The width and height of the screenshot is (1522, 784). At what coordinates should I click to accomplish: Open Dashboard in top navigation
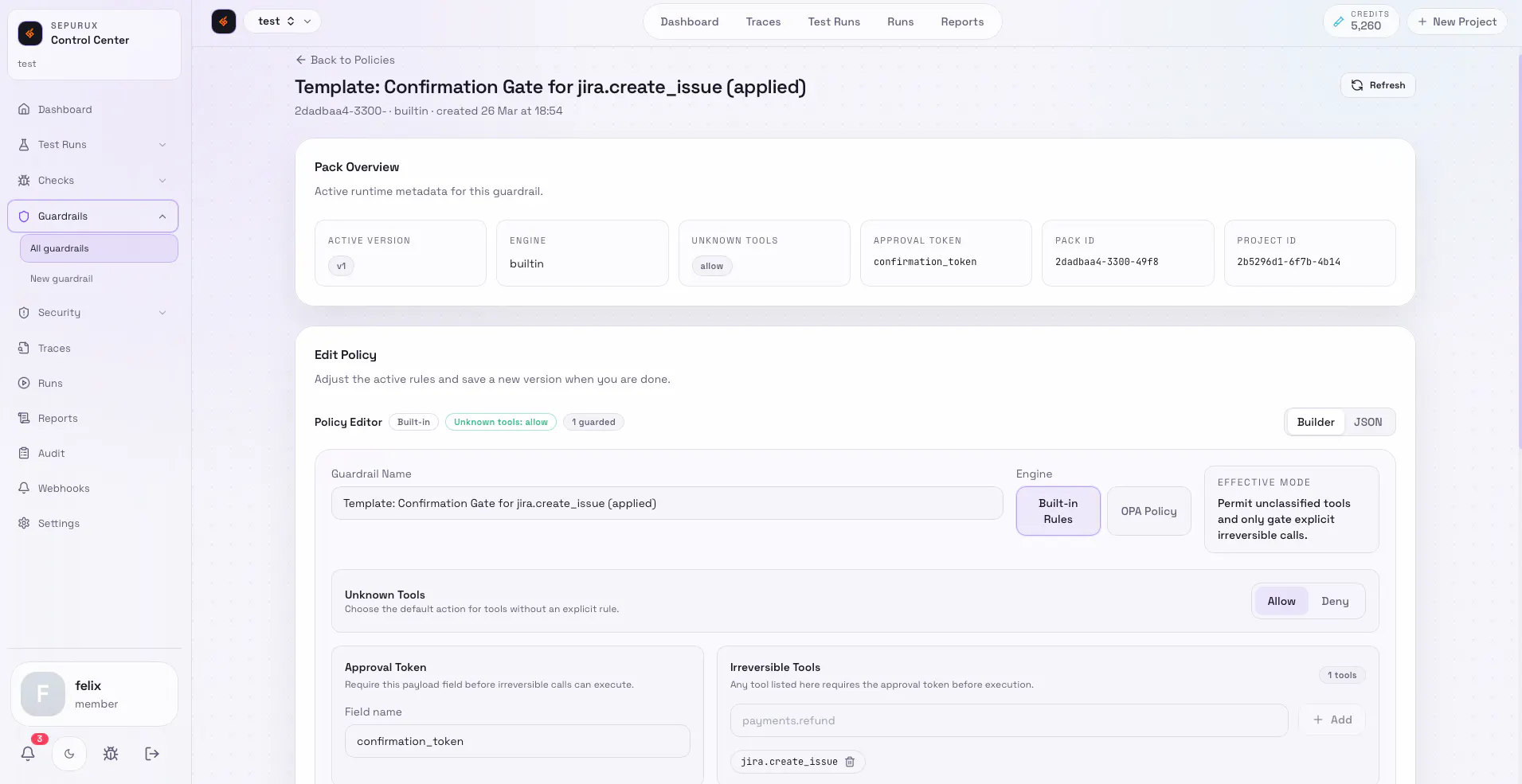pyautogui.click(x=689, y=21)
